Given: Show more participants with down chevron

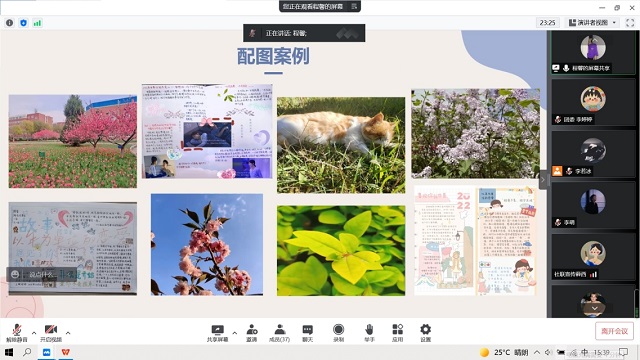Looking at the screenshot, I should [x=594, y=309].
